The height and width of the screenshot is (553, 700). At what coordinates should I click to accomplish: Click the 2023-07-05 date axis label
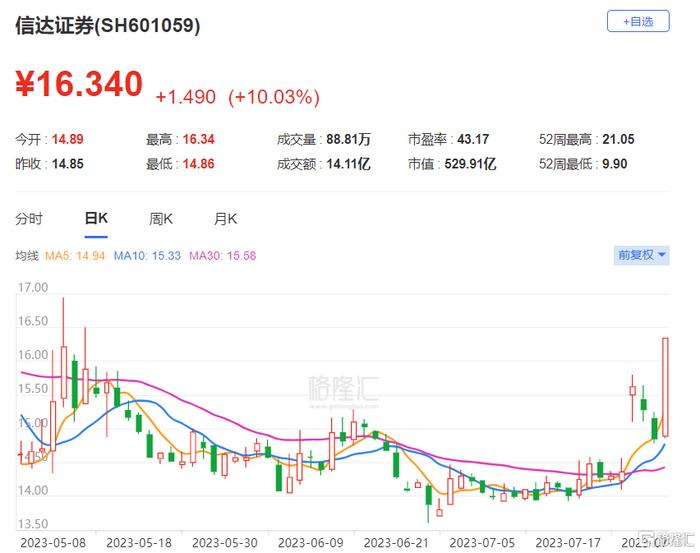tap(482, 543)
